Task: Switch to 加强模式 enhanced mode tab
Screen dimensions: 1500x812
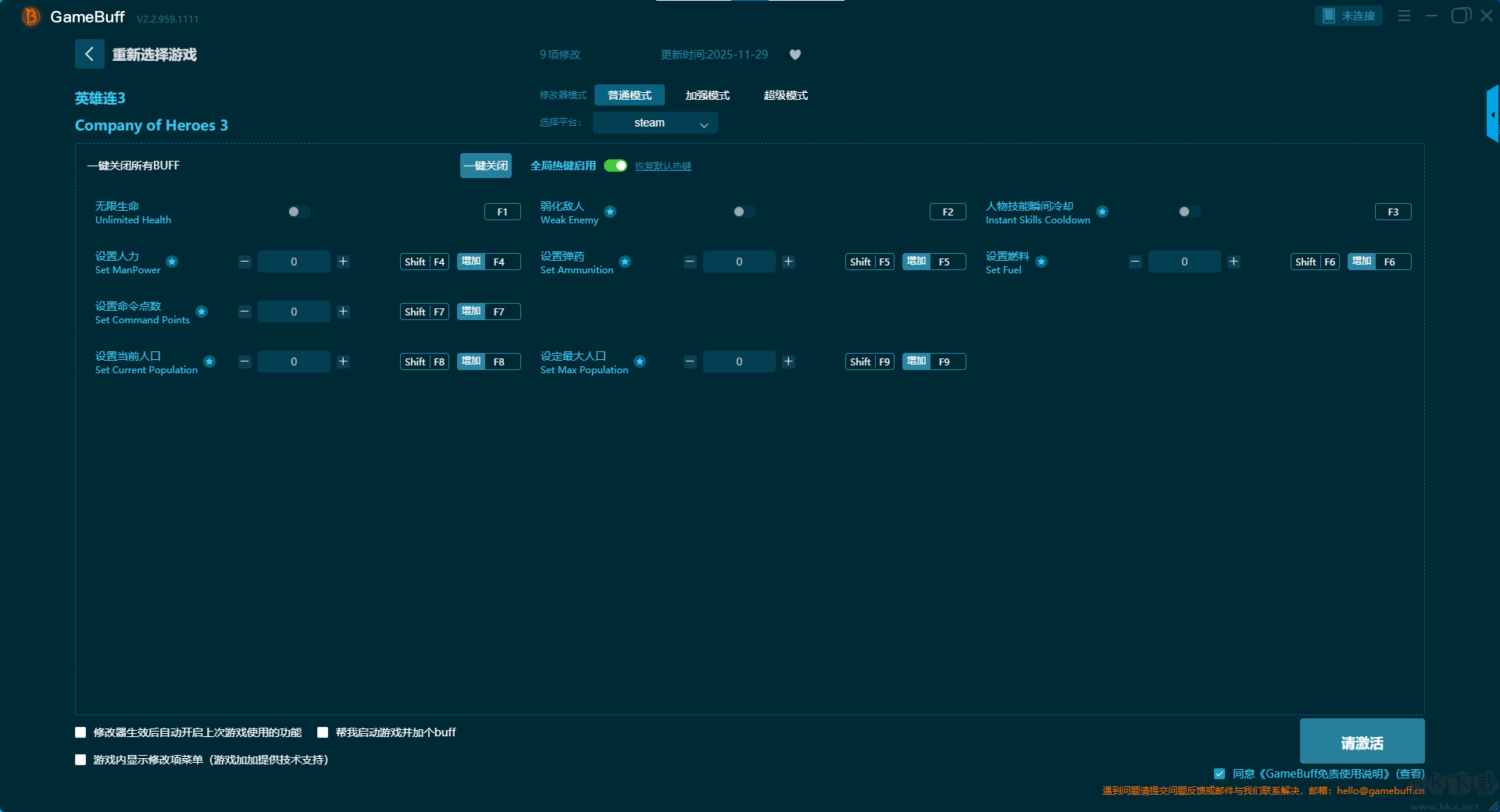Action: tap(707, 95)
